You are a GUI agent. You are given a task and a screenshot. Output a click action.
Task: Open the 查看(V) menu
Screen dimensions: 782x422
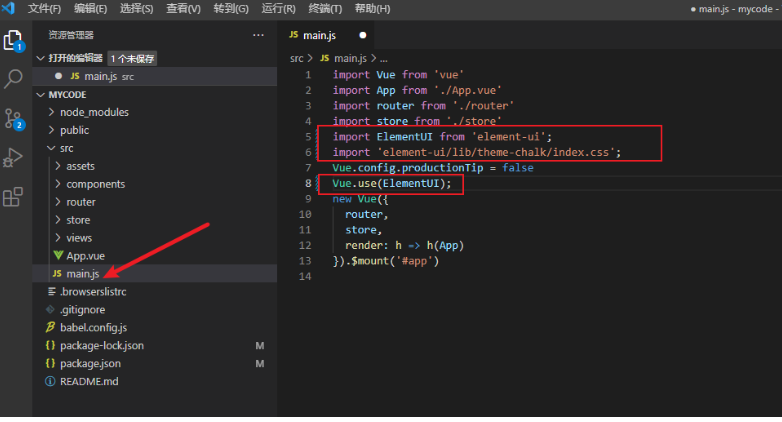pos(183,8)
